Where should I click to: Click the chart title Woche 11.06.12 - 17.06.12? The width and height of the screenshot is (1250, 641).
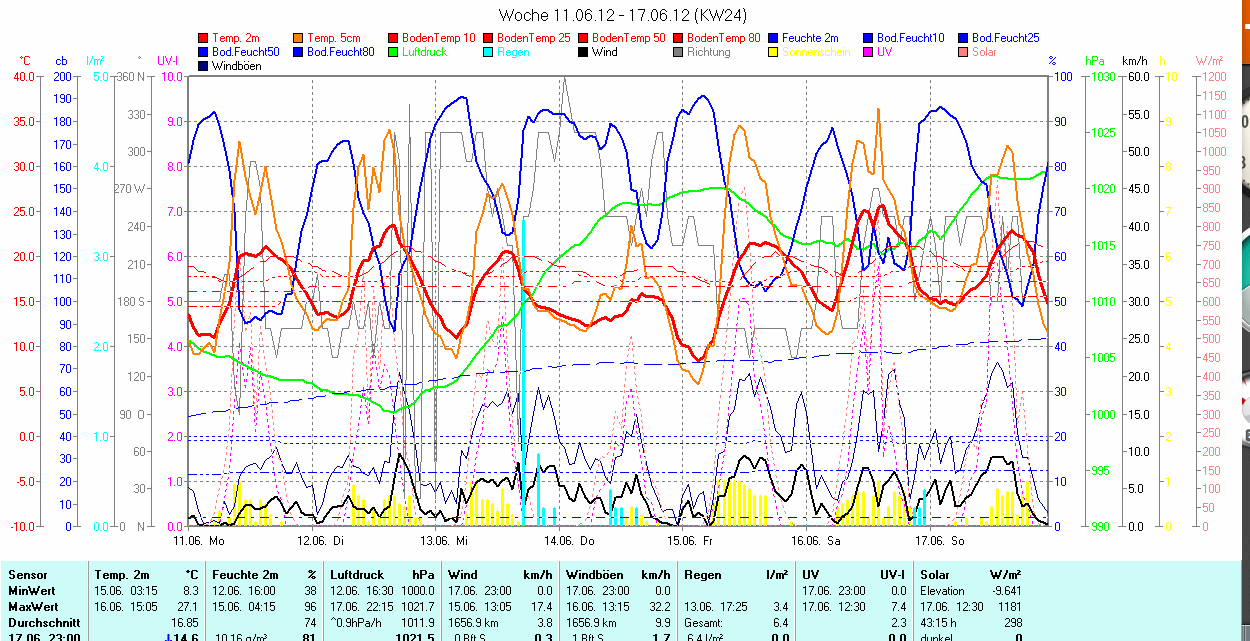(622, 15)
